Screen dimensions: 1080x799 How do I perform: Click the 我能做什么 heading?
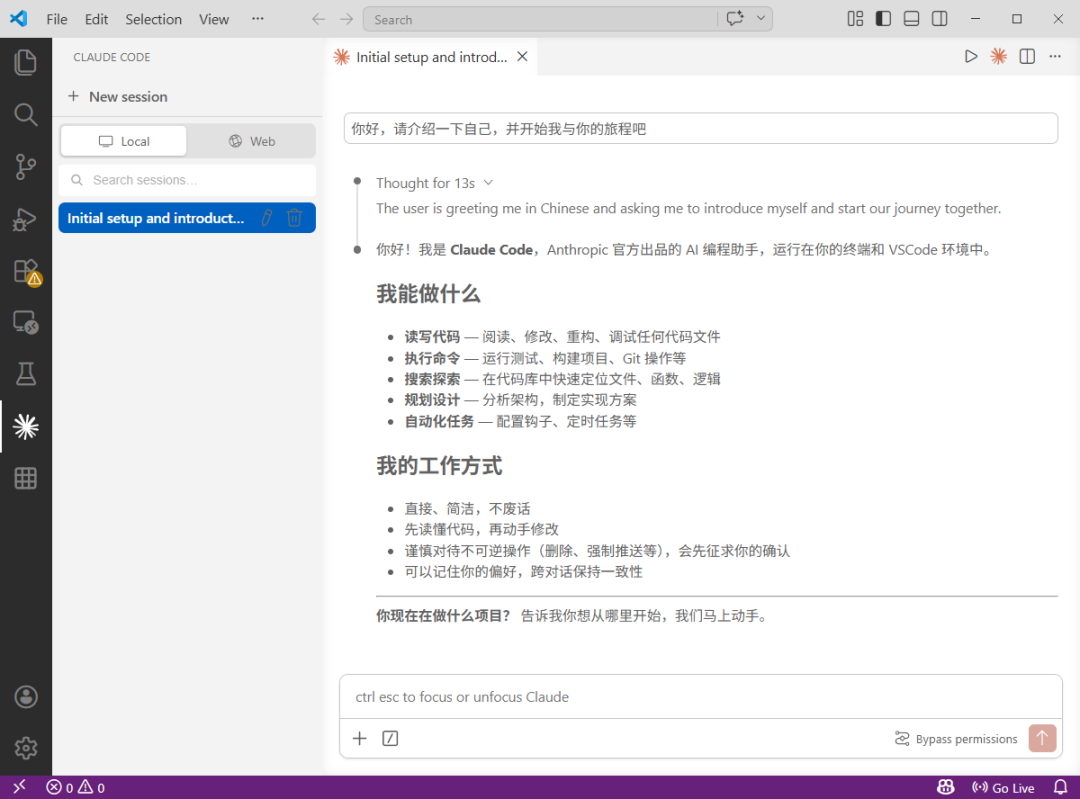[428, 294]
